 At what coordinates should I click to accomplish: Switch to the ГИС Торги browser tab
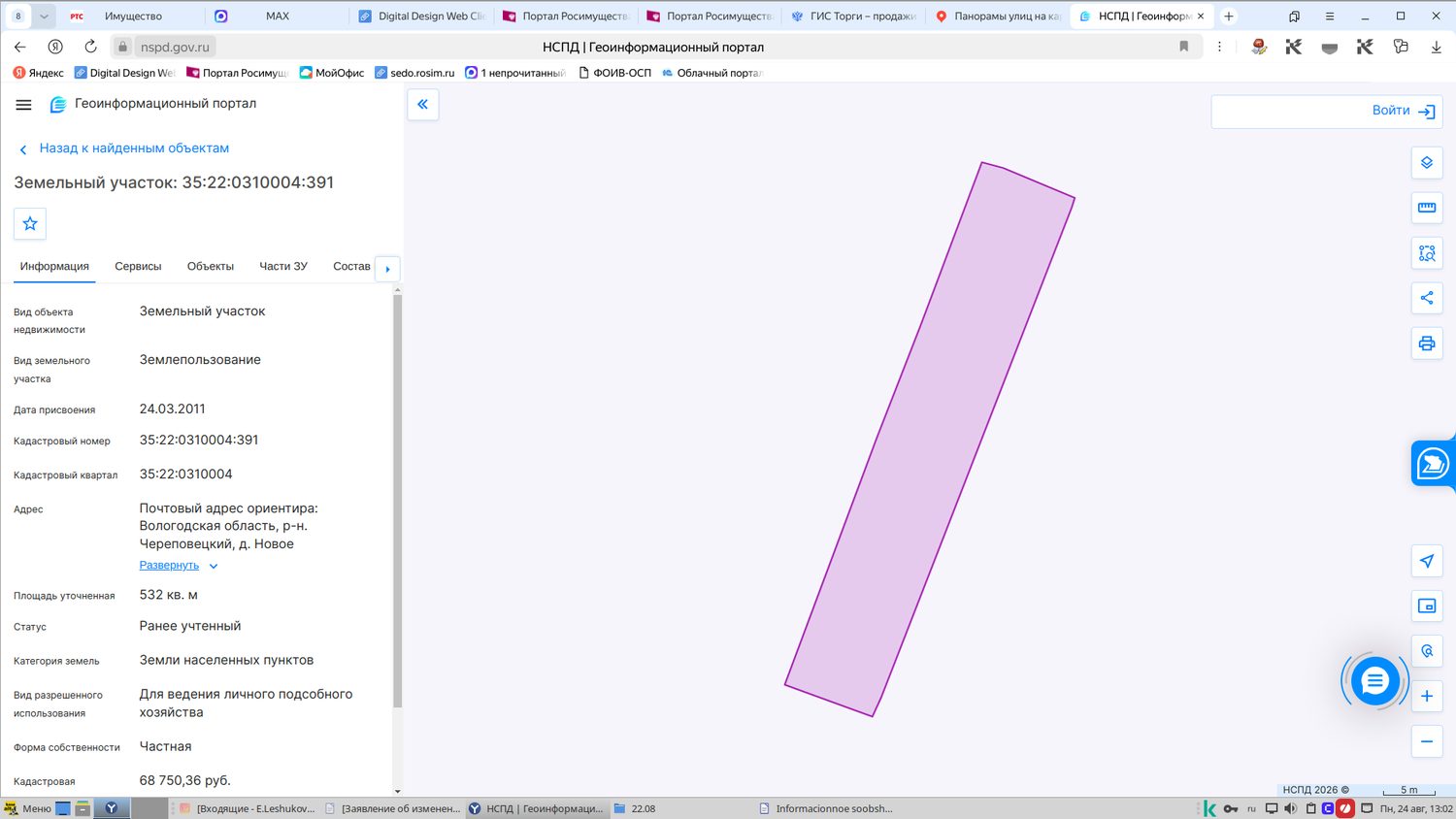(x=853, y=16)
